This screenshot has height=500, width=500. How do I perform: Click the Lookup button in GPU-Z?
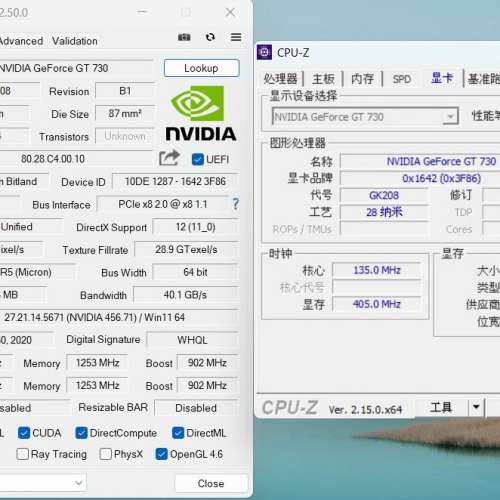[201, 68]
